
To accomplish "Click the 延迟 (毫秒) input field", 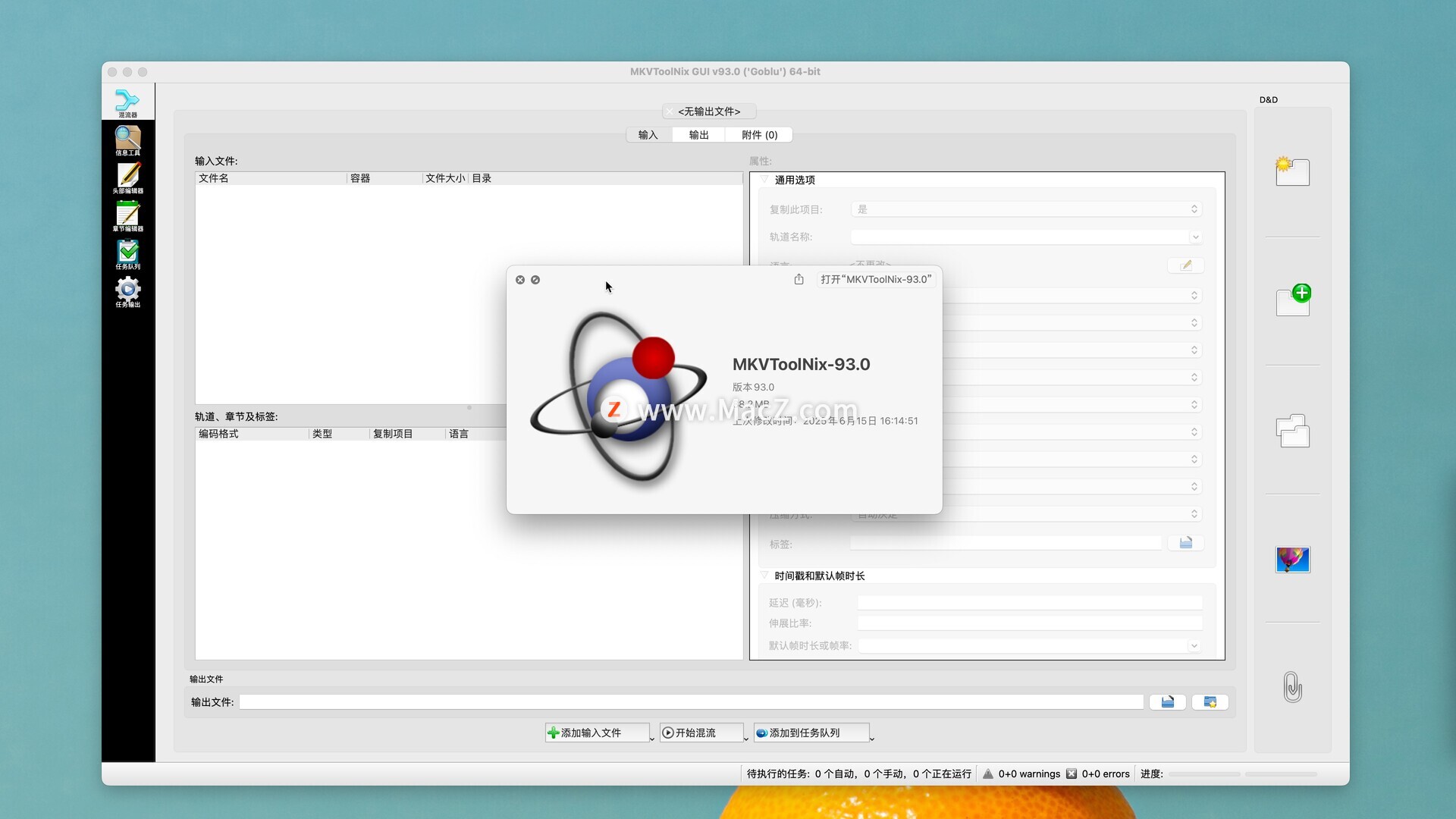I will pos(1030,603).
